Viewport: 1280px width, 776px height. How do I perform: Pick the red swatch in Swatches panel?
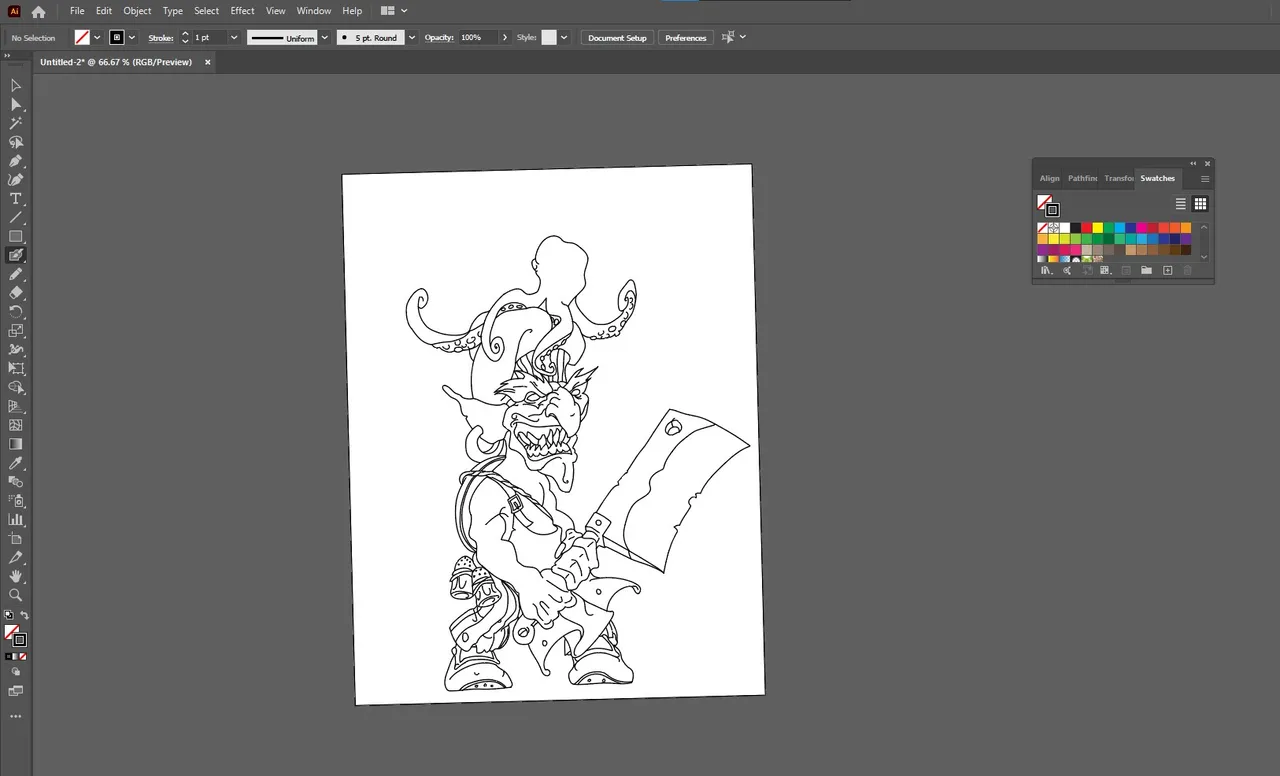point(1087,228)
